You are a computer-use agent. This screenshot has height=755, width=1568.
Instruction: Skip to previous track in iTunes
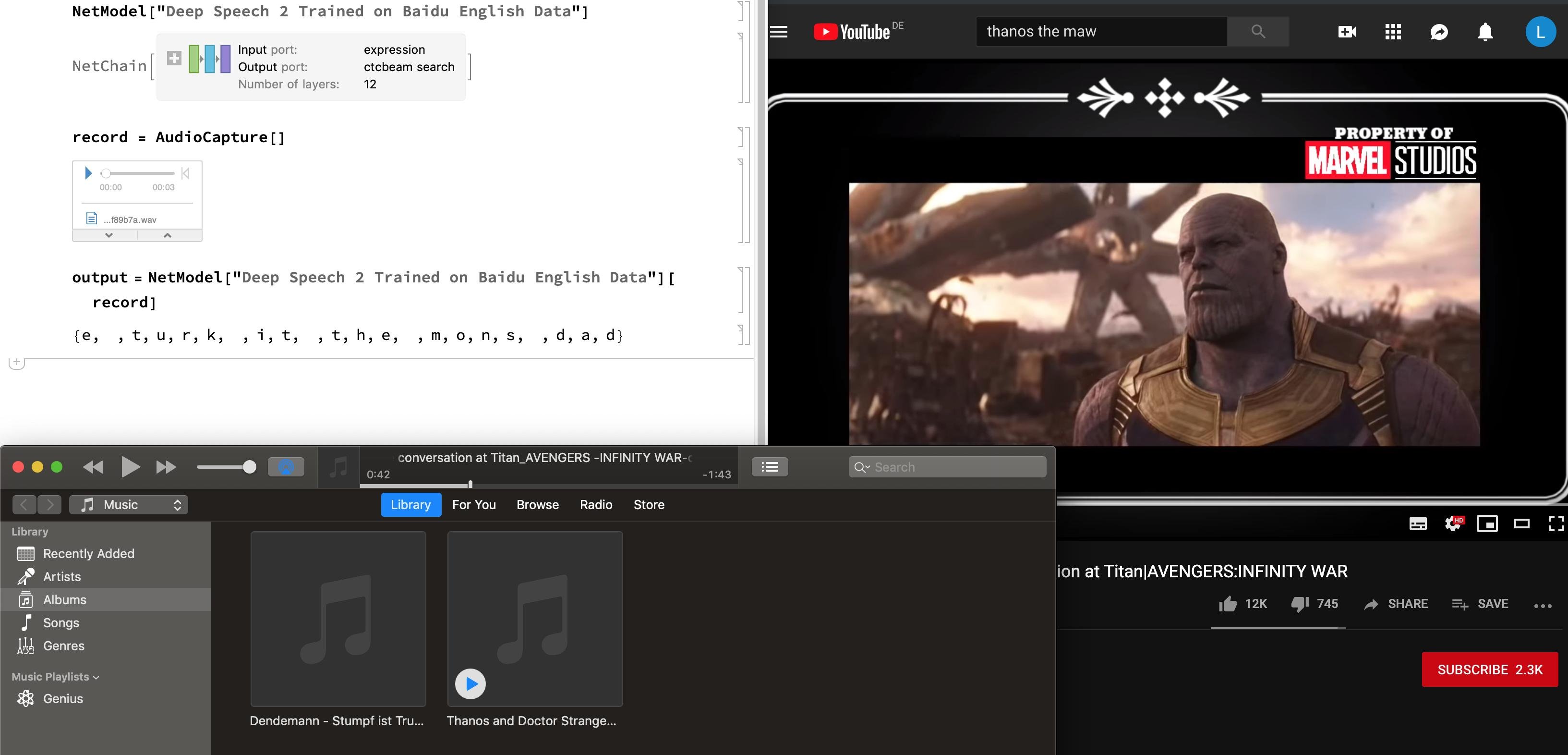coord(93,467)
